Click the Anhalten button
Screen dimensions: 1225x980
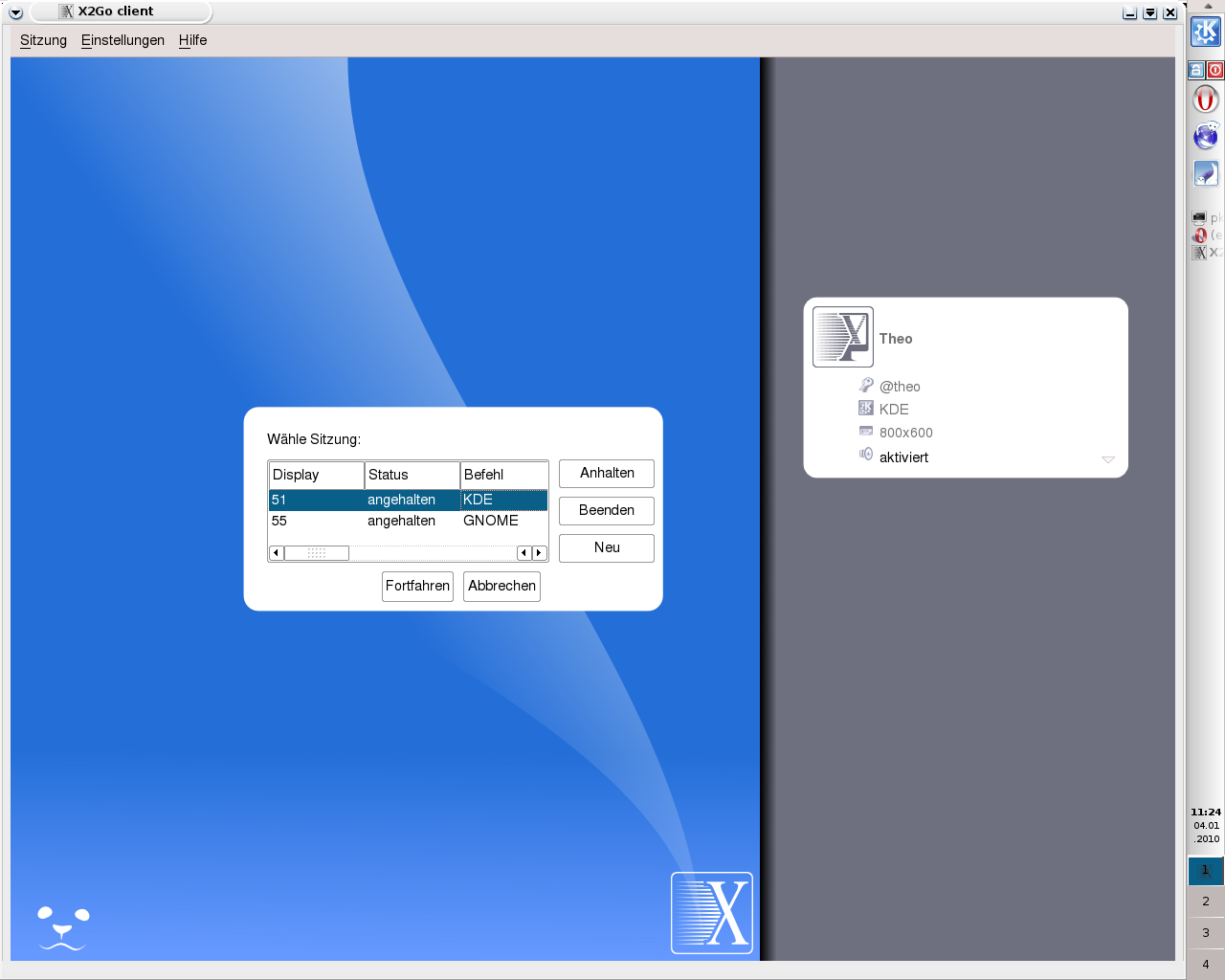pos(607,474)
